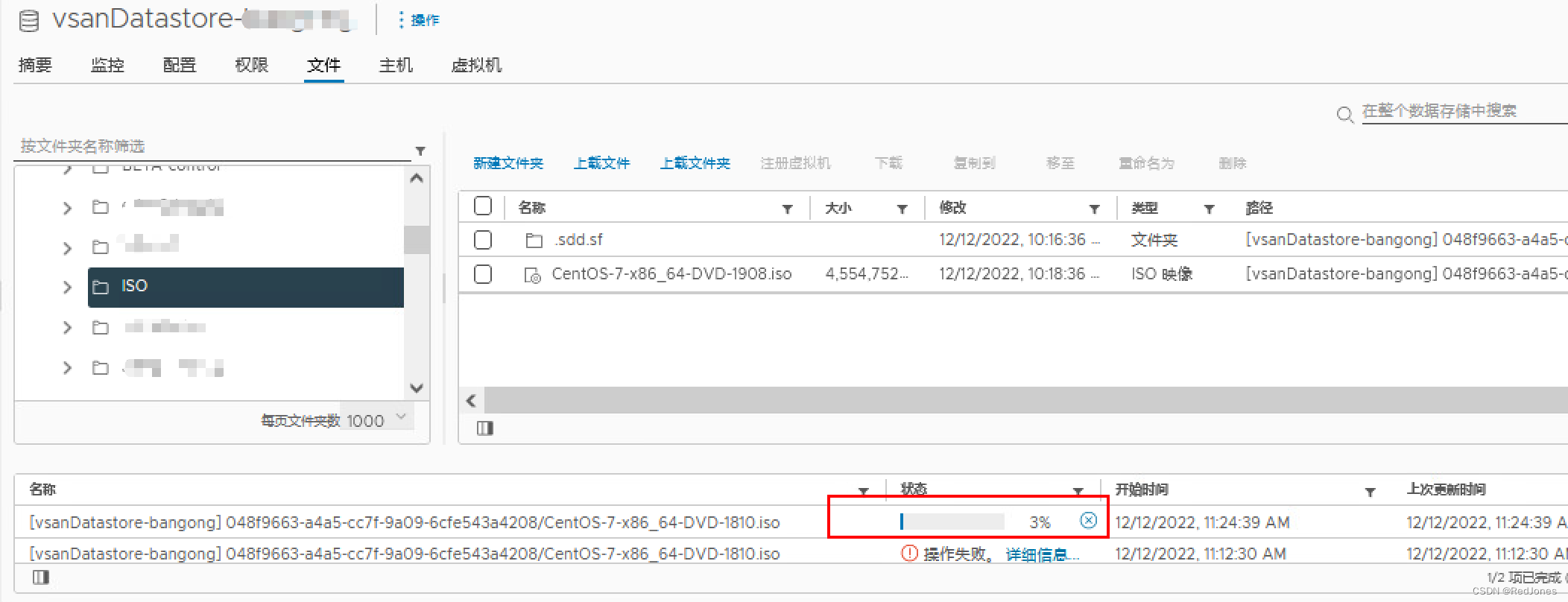
Task: Open the 修改 column filter
Action: (1094, 209)
